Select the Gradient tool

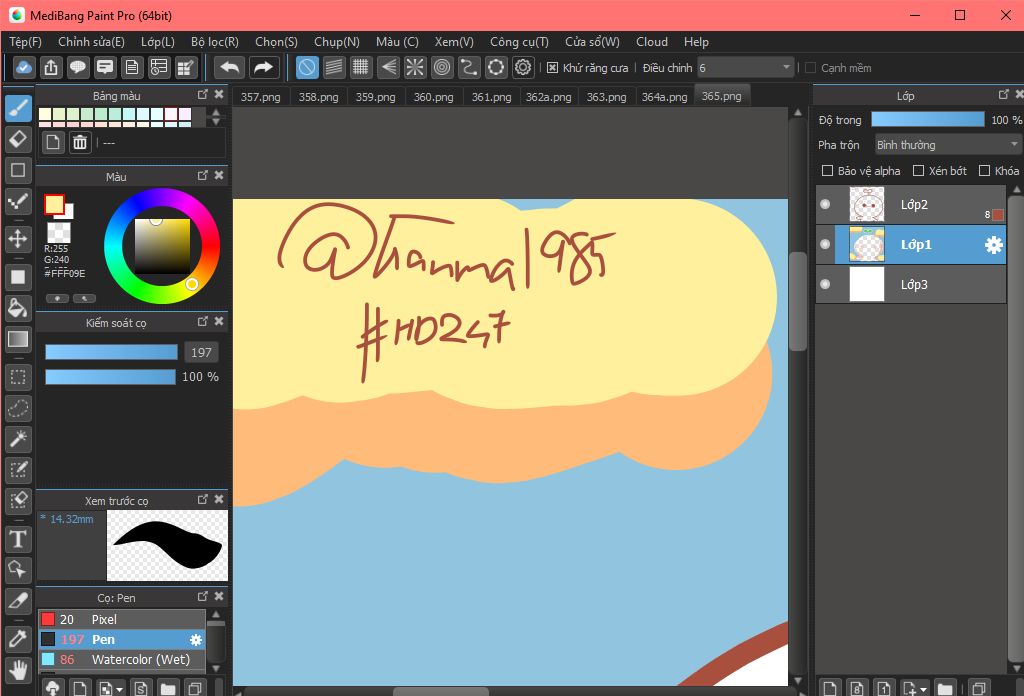[18, 339]
